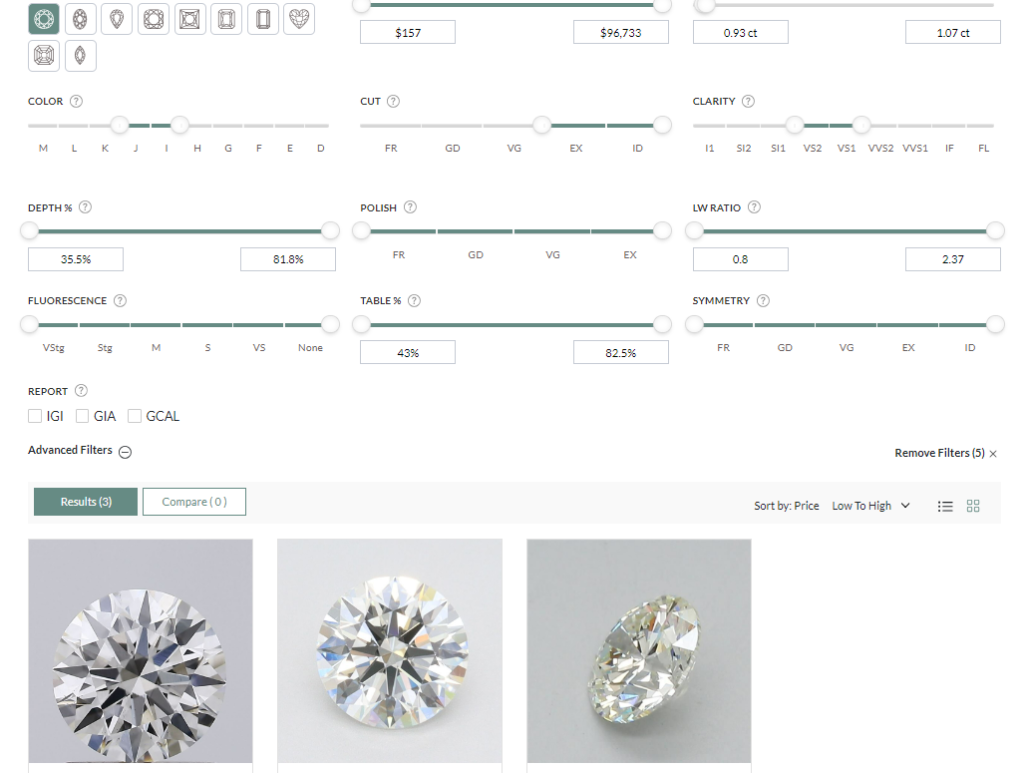Click Remove Filters (5) to clear filters

pos(940,452)
